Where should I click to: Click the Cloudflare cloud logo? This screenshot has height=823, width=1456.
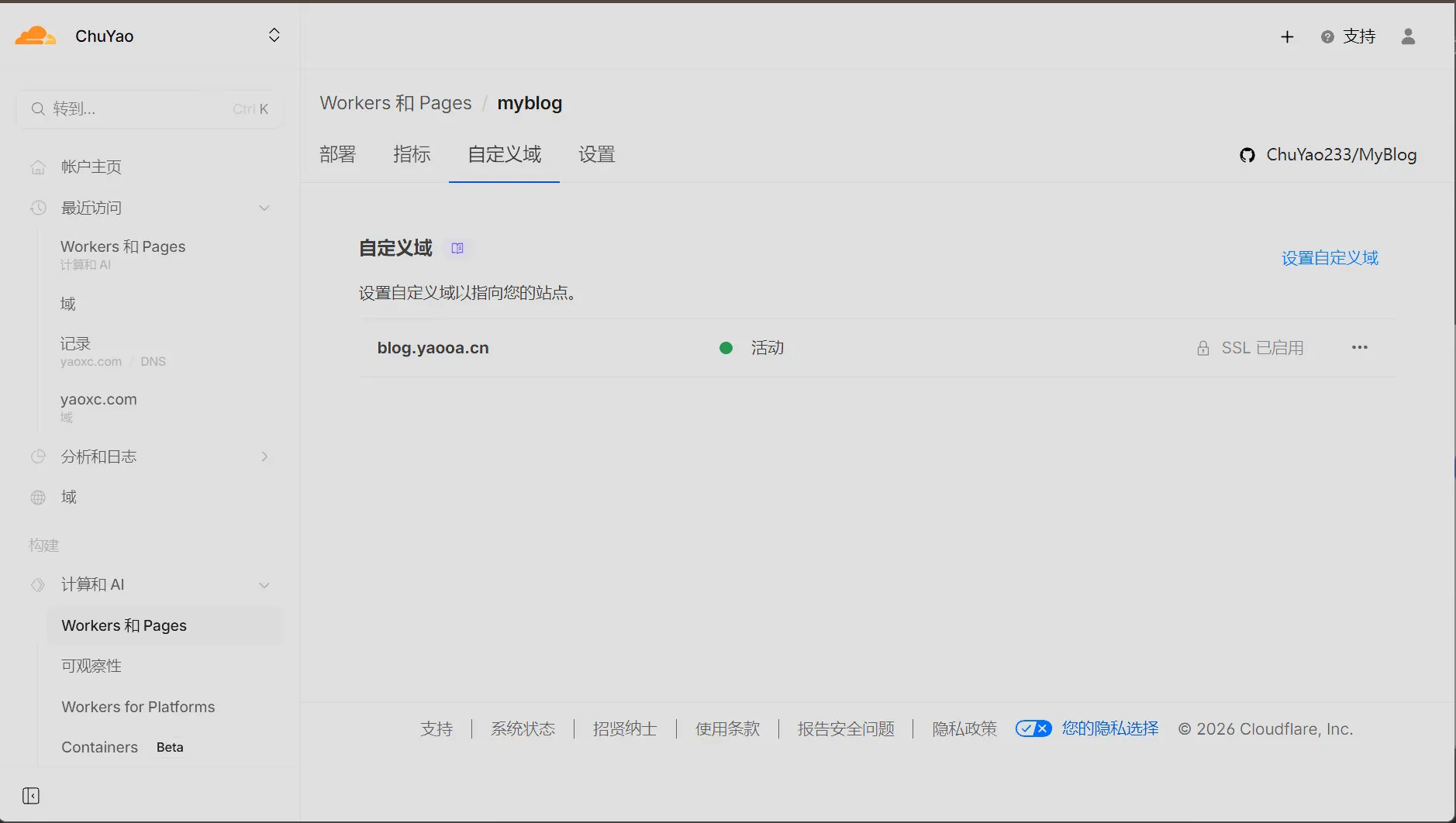click(x=36, y=36)
